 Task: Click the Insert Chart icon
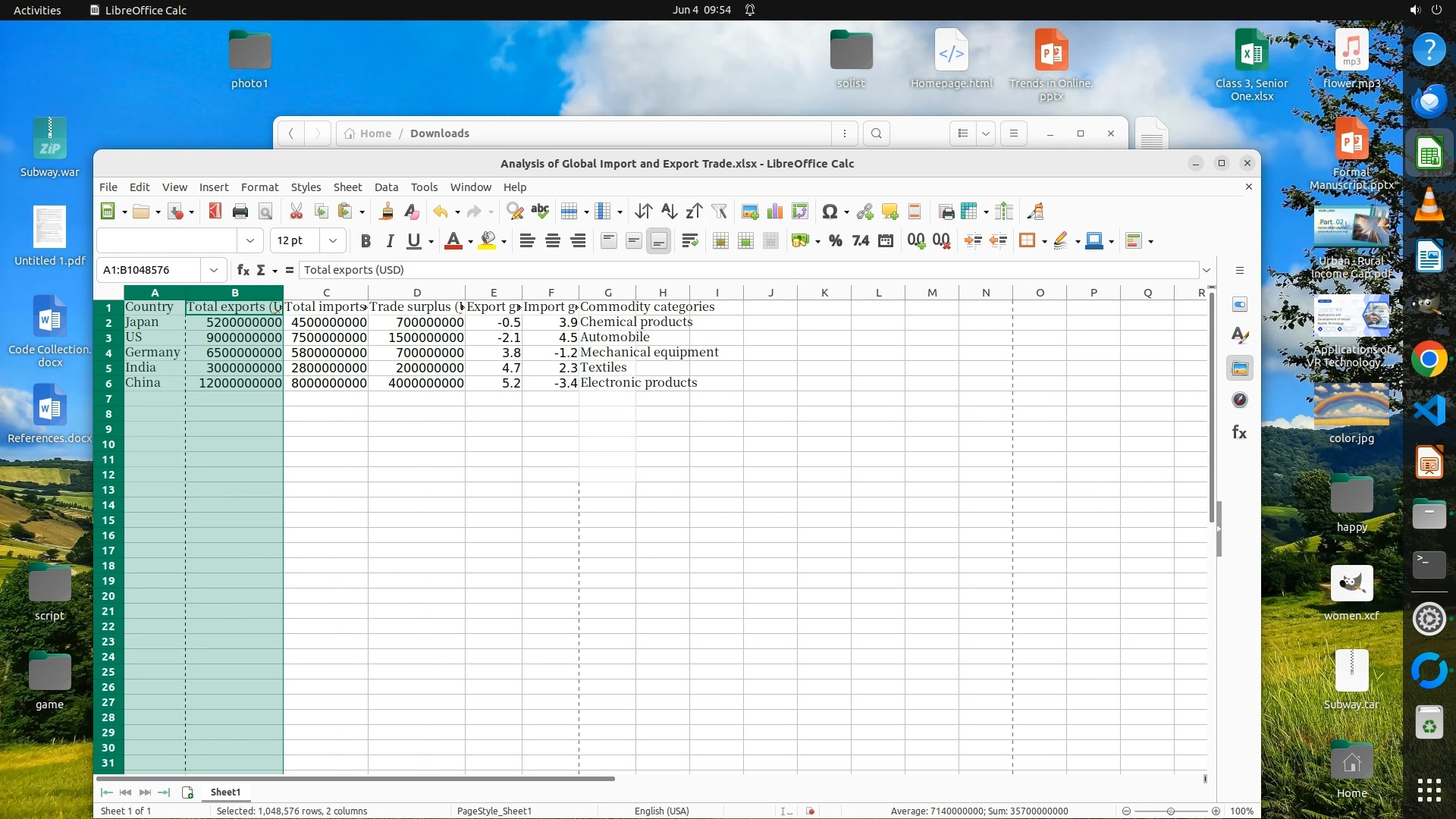(x=775, y=212)
